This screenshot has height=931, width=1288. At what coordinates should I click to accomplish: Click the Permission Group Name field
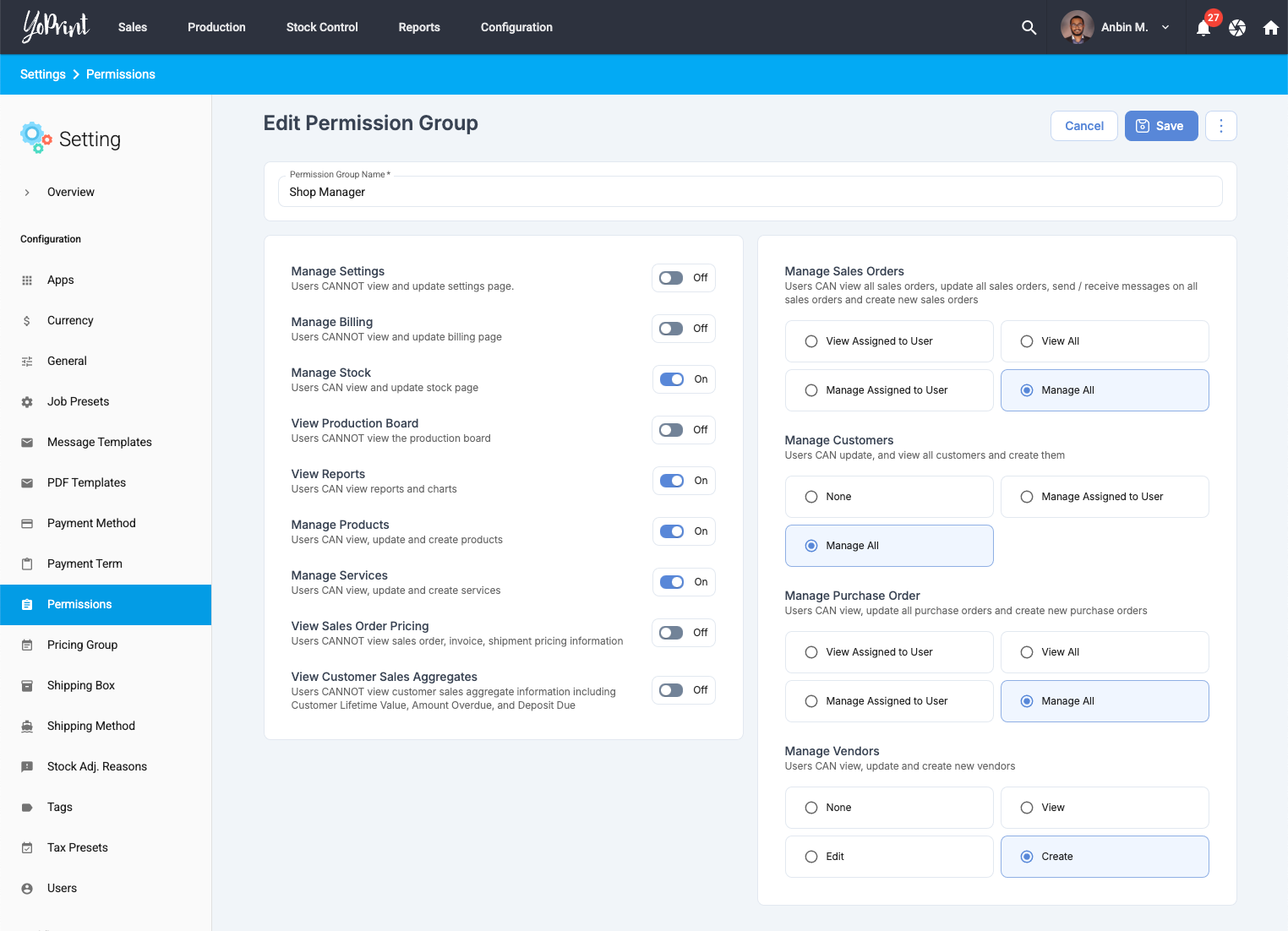(x=750, y=192)
